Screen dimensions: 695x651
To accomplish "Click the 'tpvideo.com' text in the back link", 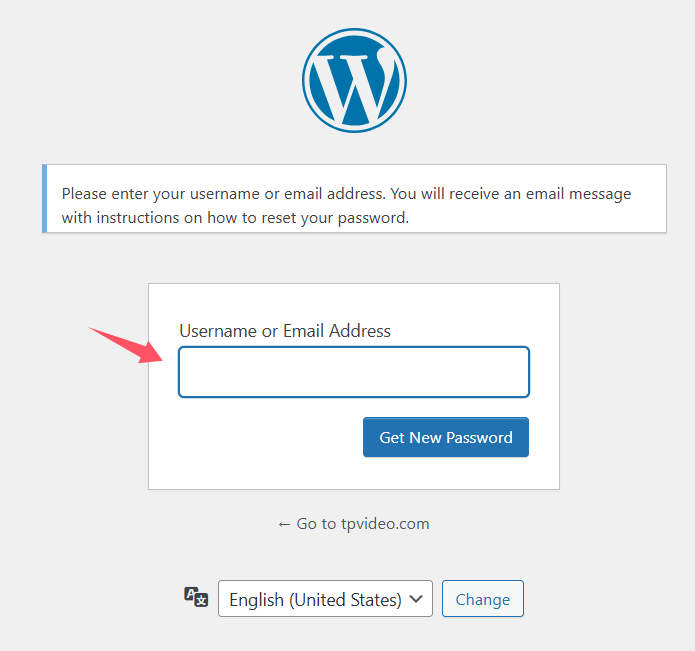I will point(385,524).
